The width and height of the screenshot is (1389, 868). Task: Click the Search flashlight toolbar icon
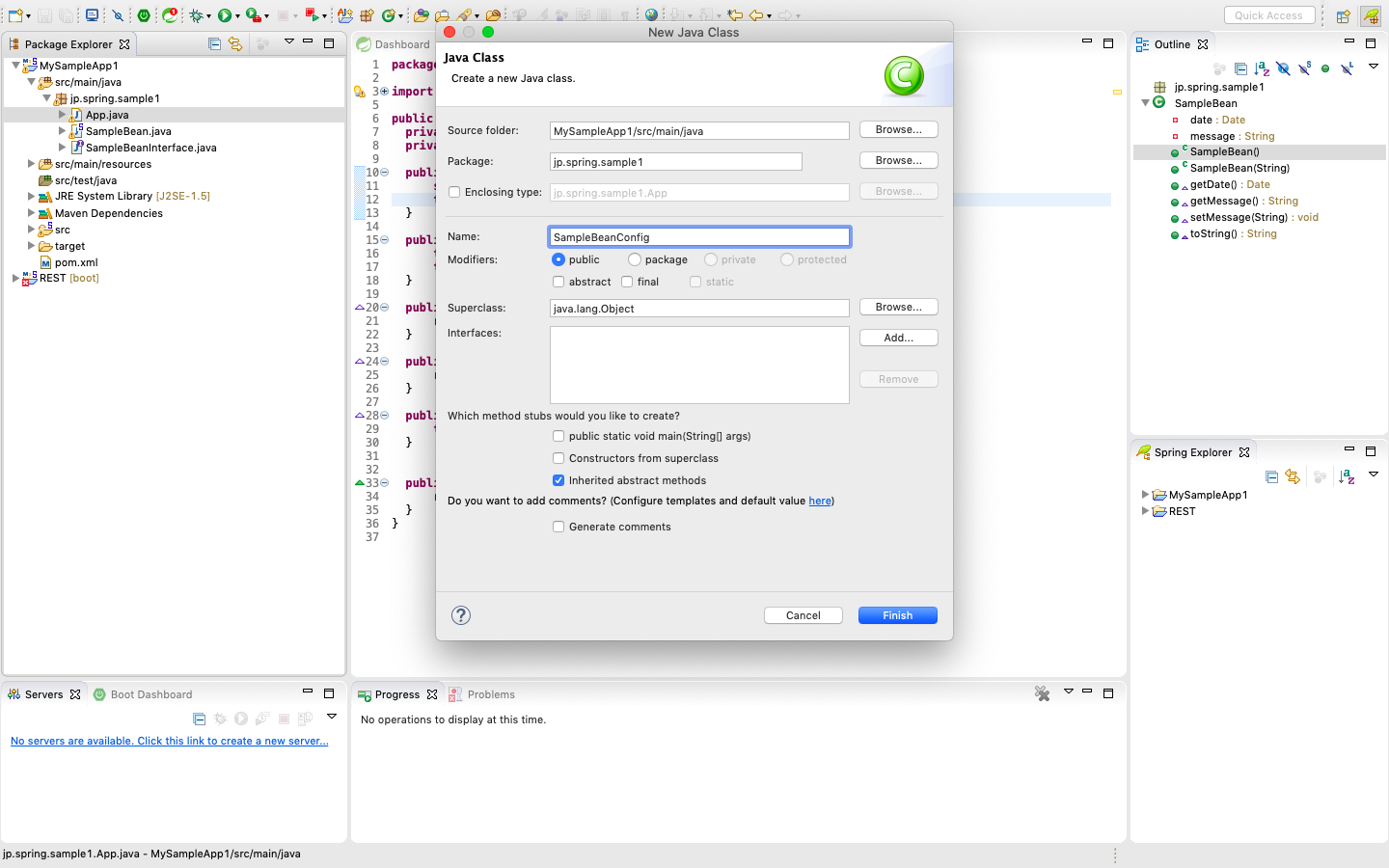[x=465, y=15]
